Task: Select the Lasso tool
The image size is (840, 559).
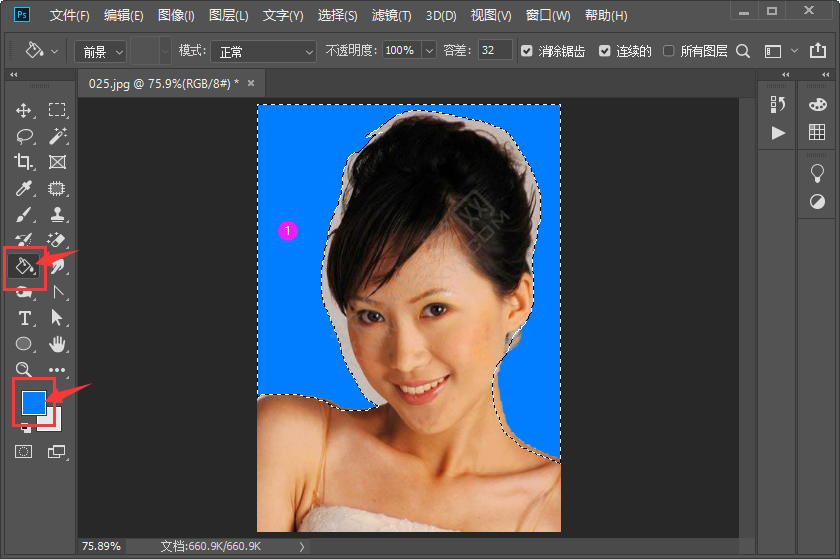Action: [x=24, y=136]
